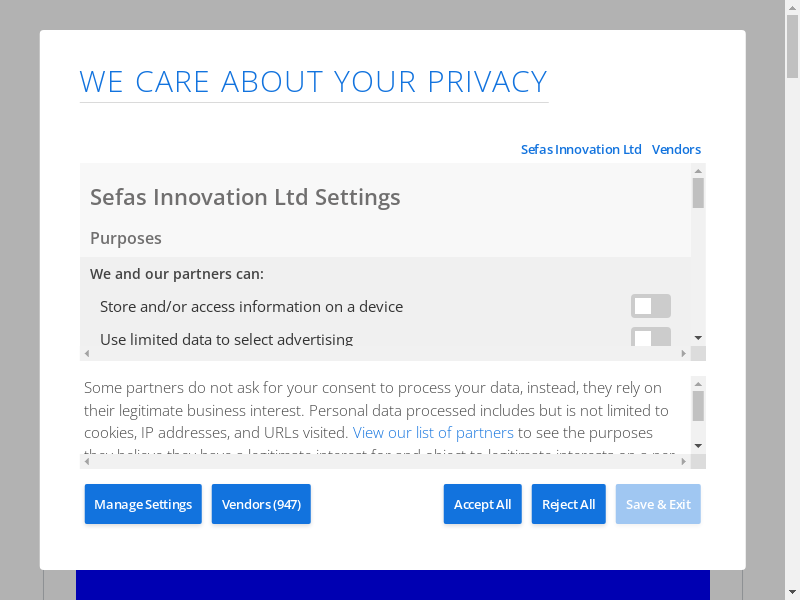This screenshot has width=800, height=600.
Task: Click settings panel scroll left arrow
Action: [x=87, y=353]
